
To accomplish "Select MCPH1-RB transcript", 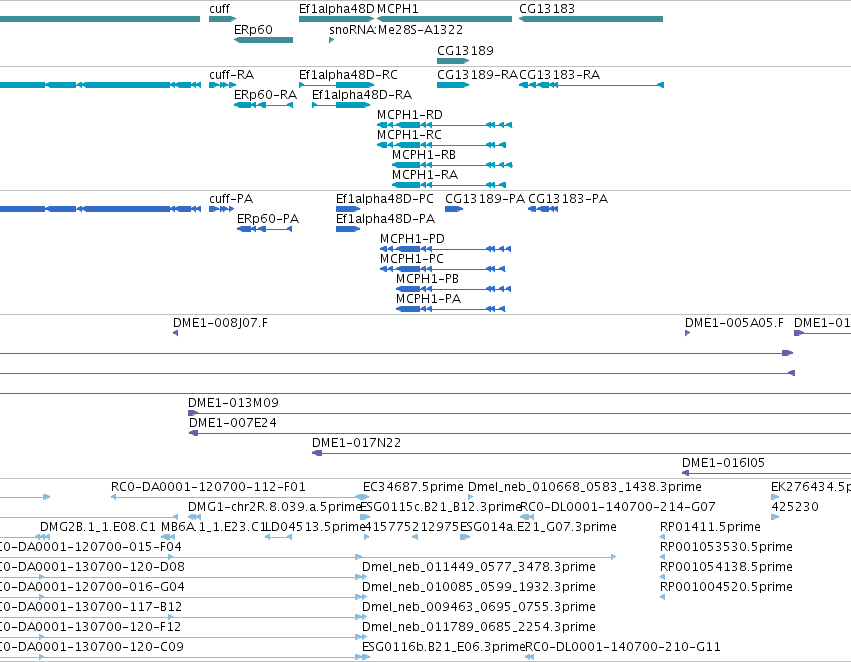I will (x=452, y=165).
